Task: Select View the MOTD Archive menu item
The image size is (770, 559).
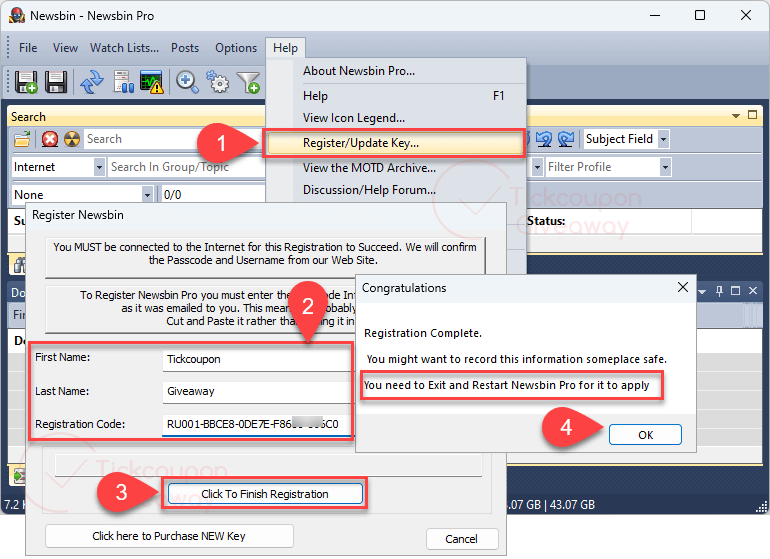Action: click(396, 168)
